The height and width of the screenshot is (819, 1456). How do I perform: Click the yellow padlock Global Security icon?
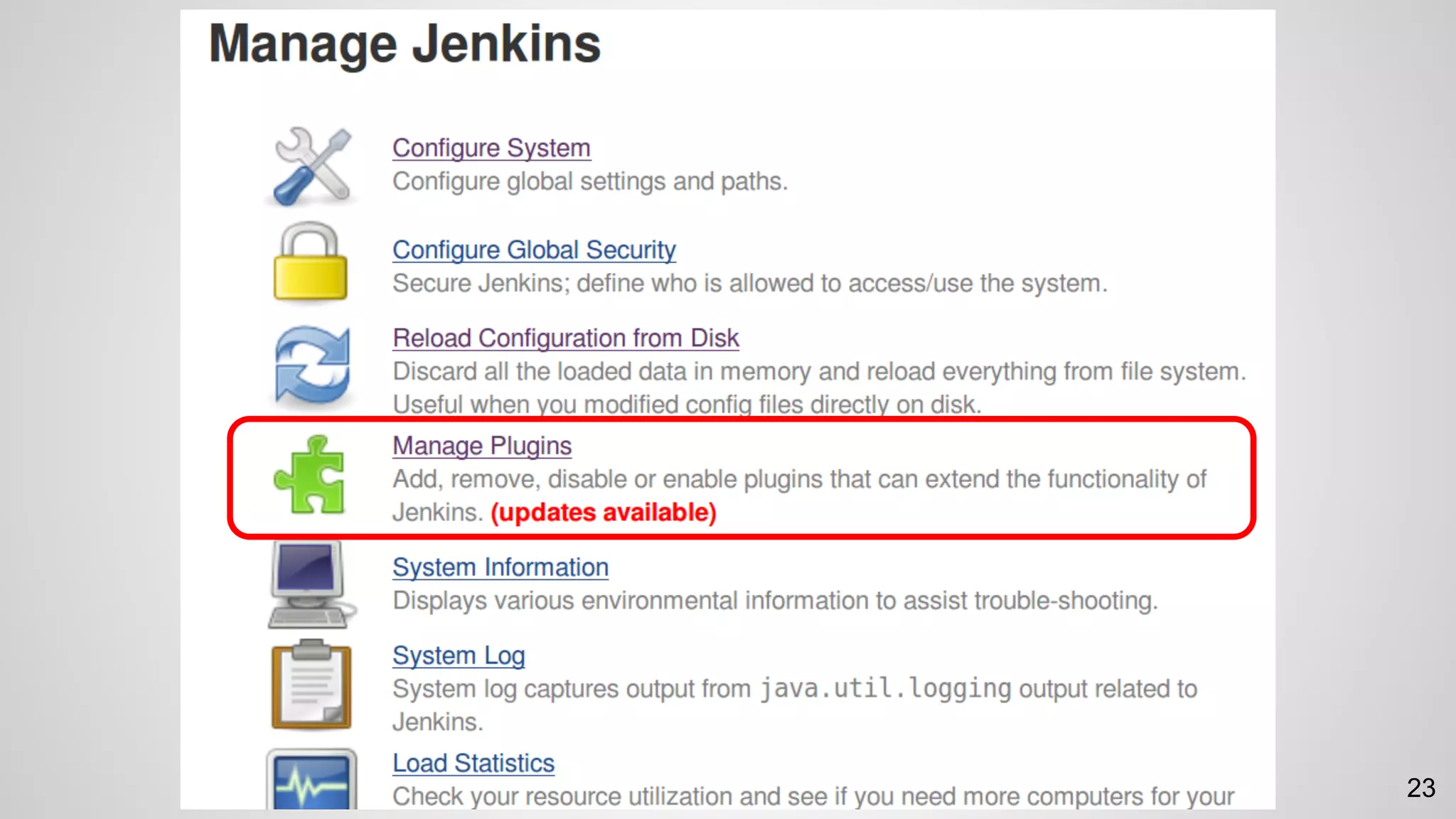point(311,262)
